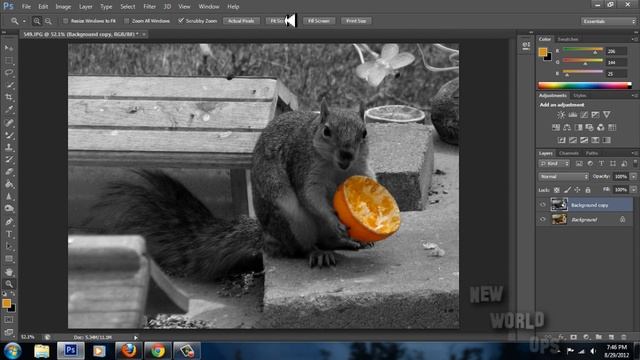Viewport: 640px width, 360px height.
Task: Filter layers by pixel layers
Action: tap(579, 164)
